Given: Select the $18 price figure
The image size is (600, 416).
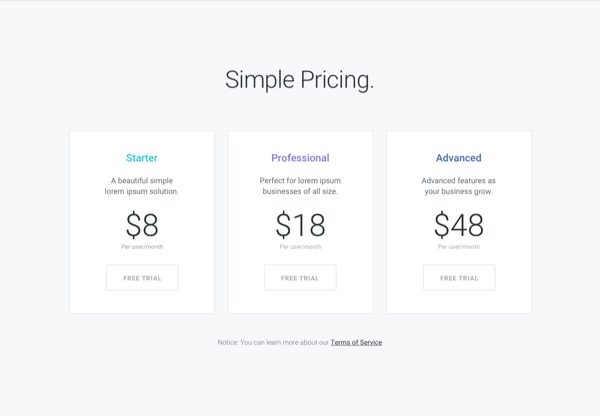Looking at the screenshot, I should 300,225.
